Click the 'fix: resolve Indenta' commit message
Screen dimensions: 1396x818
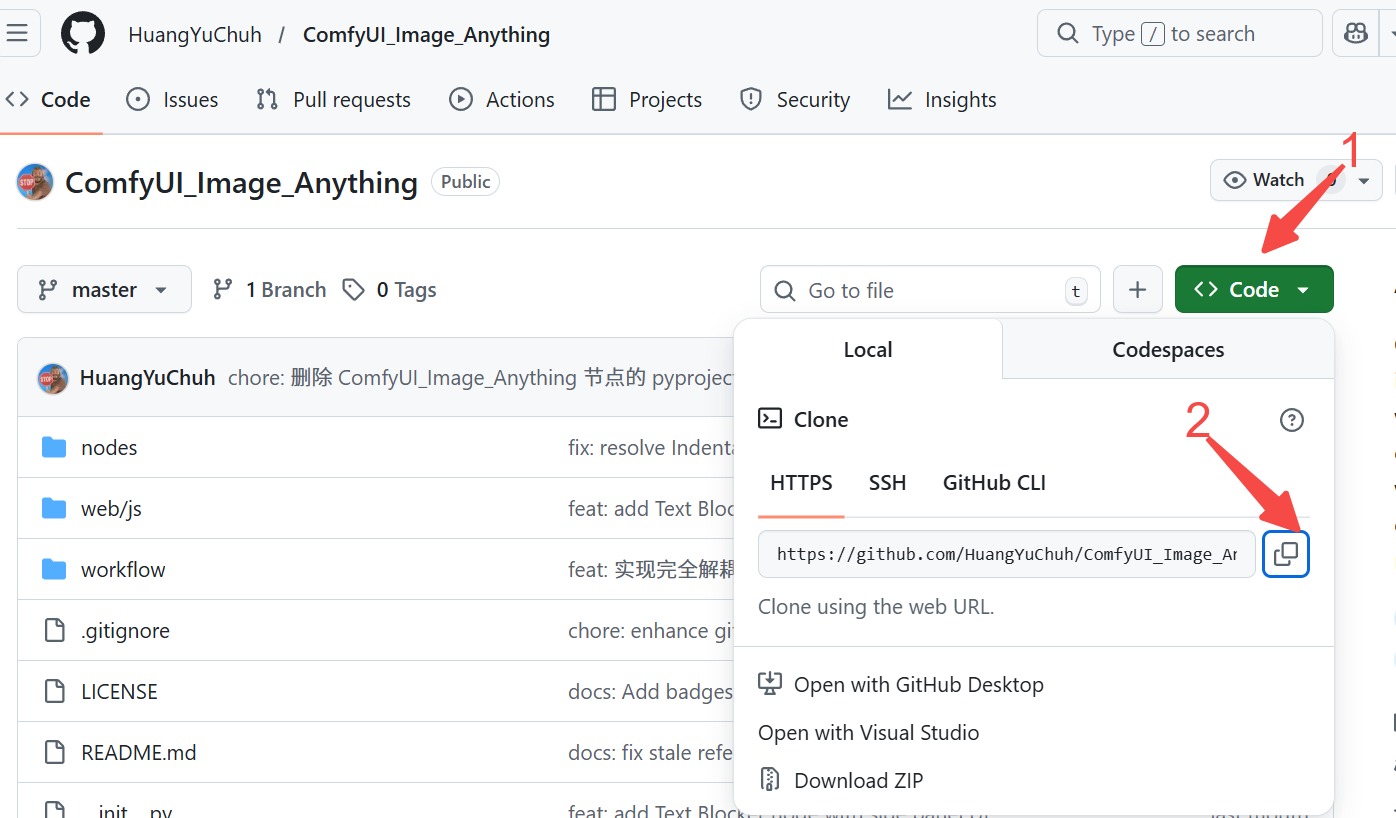(651, 447)
